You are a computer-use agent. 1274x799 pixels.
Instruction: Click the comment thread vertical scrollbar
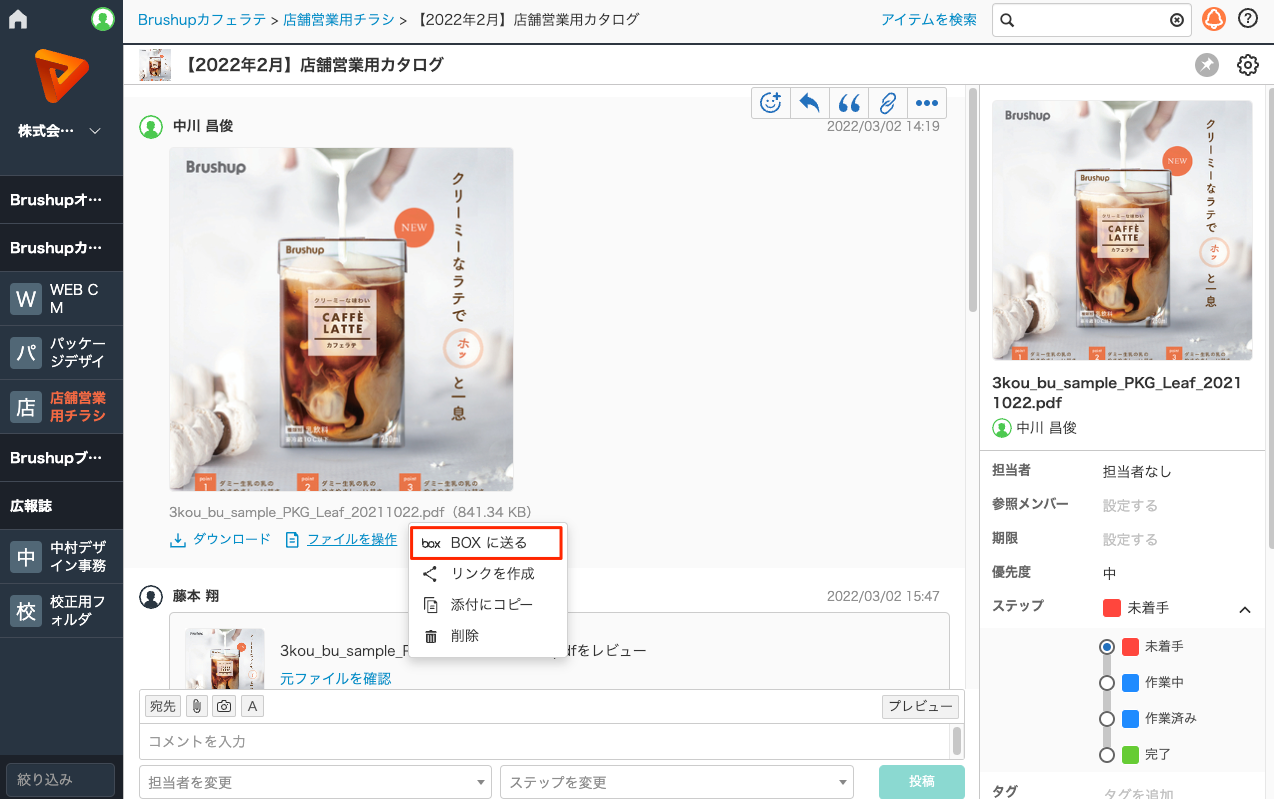(971, 200)
